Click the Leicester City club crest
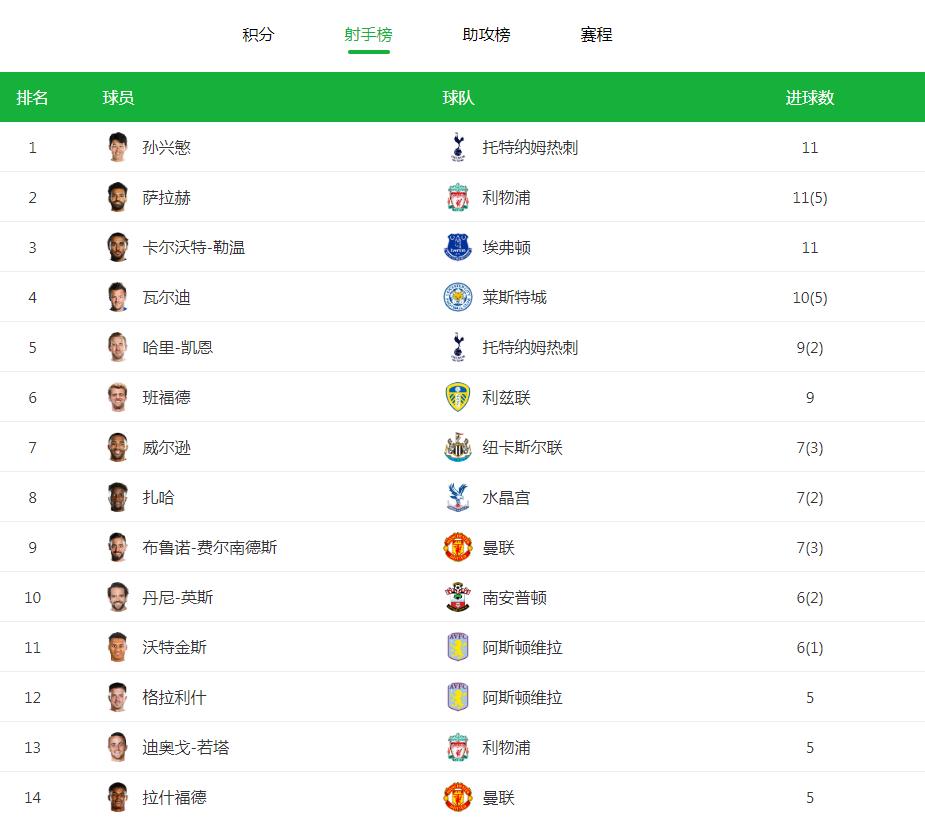 point(458,297)
